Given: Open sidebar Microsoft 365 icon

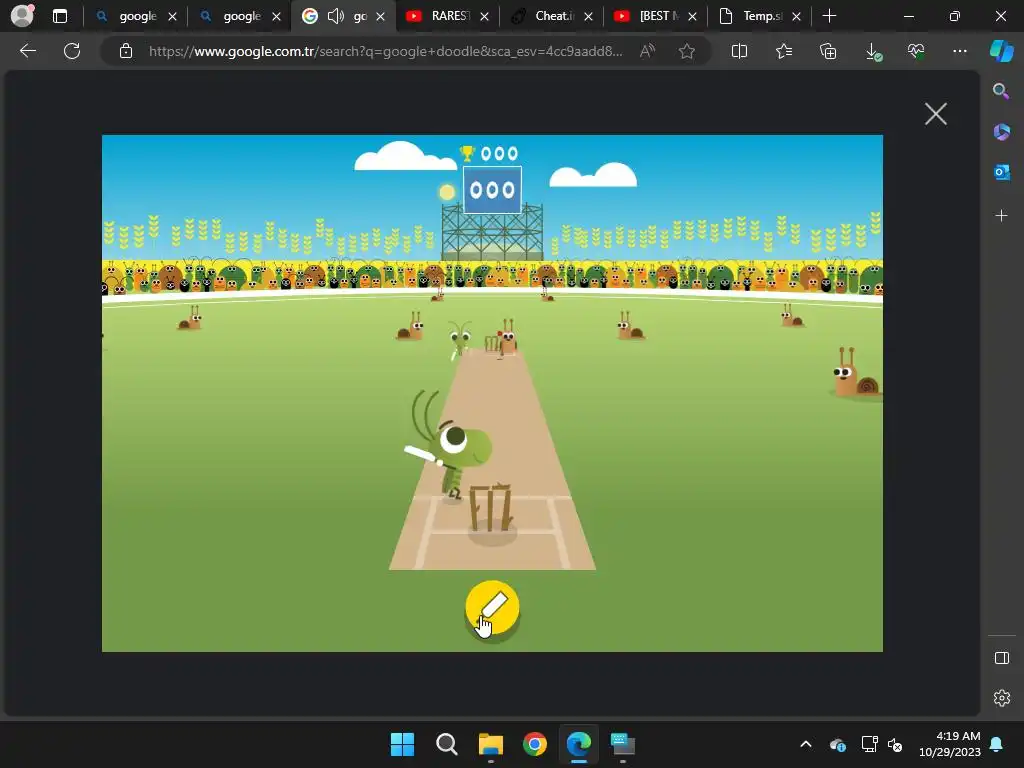Looking at the screenshot, I should 1001,132.
